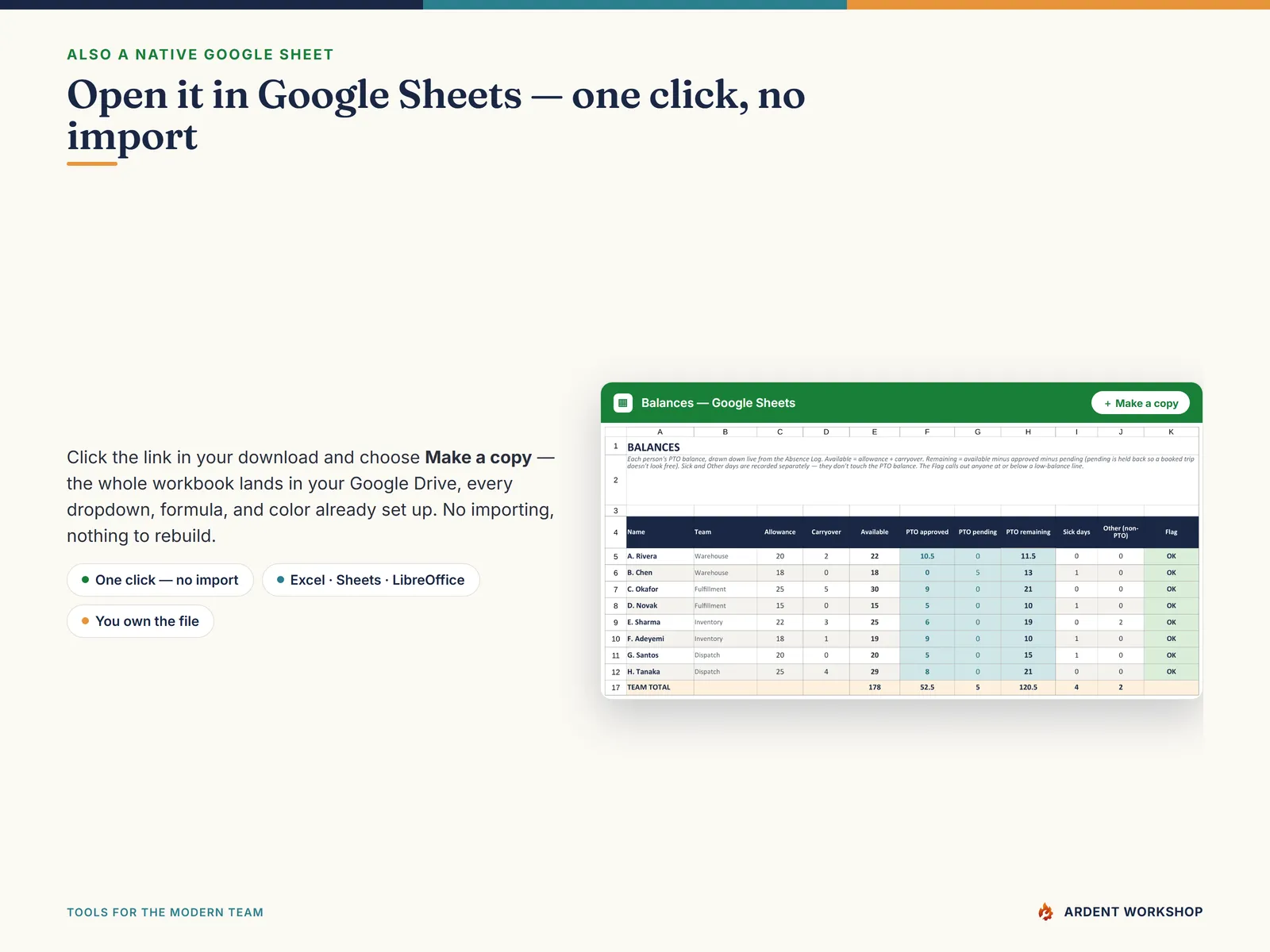Click the 'ALSO A NATIVE GOOGLE SHEET' eyebrow text
The width and height of the screenshot is (1270, 952).
pyautogui.click(x=200, y=55)
